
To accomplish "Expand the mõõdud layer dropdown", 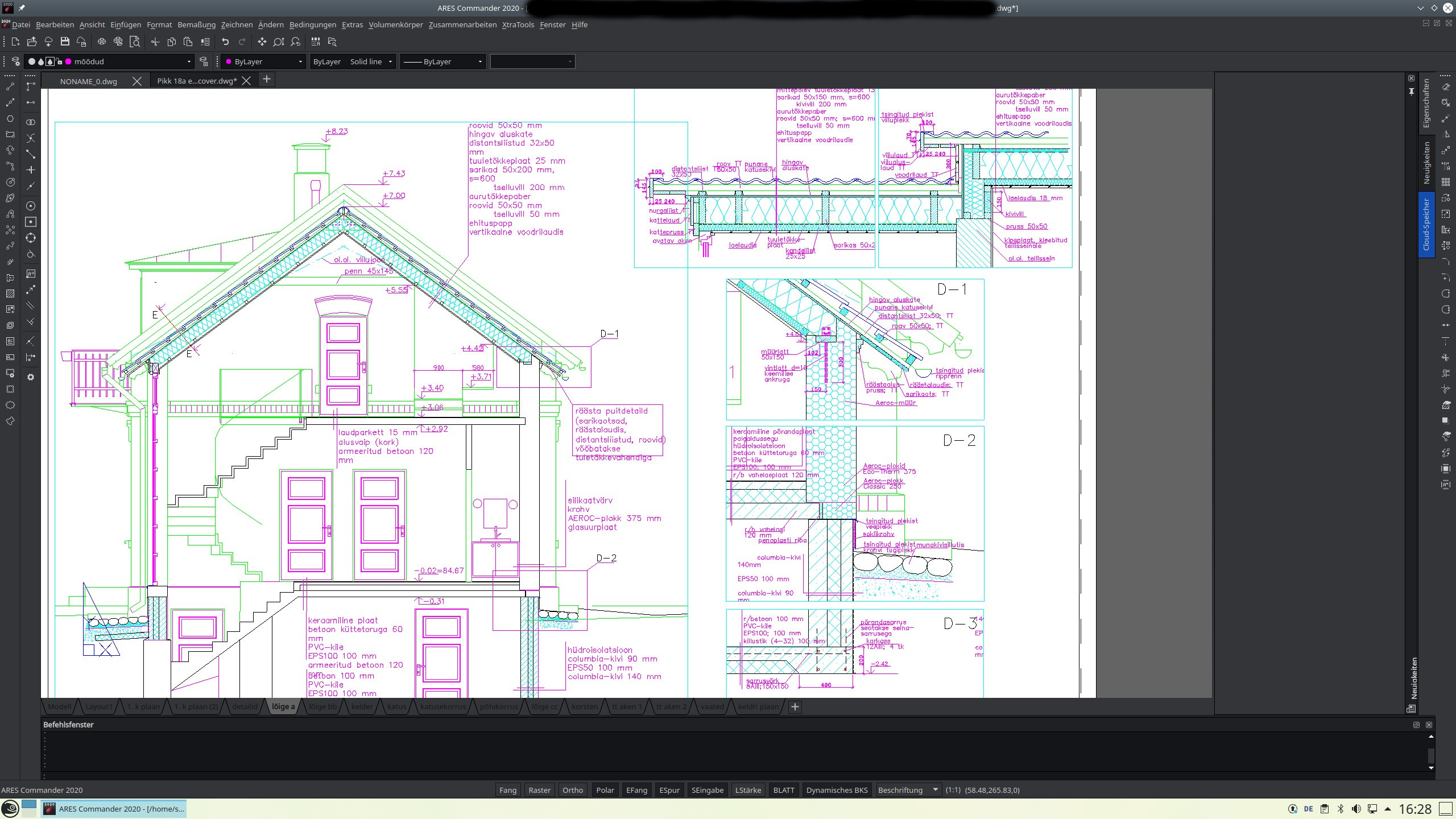I will tap(189, 61).
